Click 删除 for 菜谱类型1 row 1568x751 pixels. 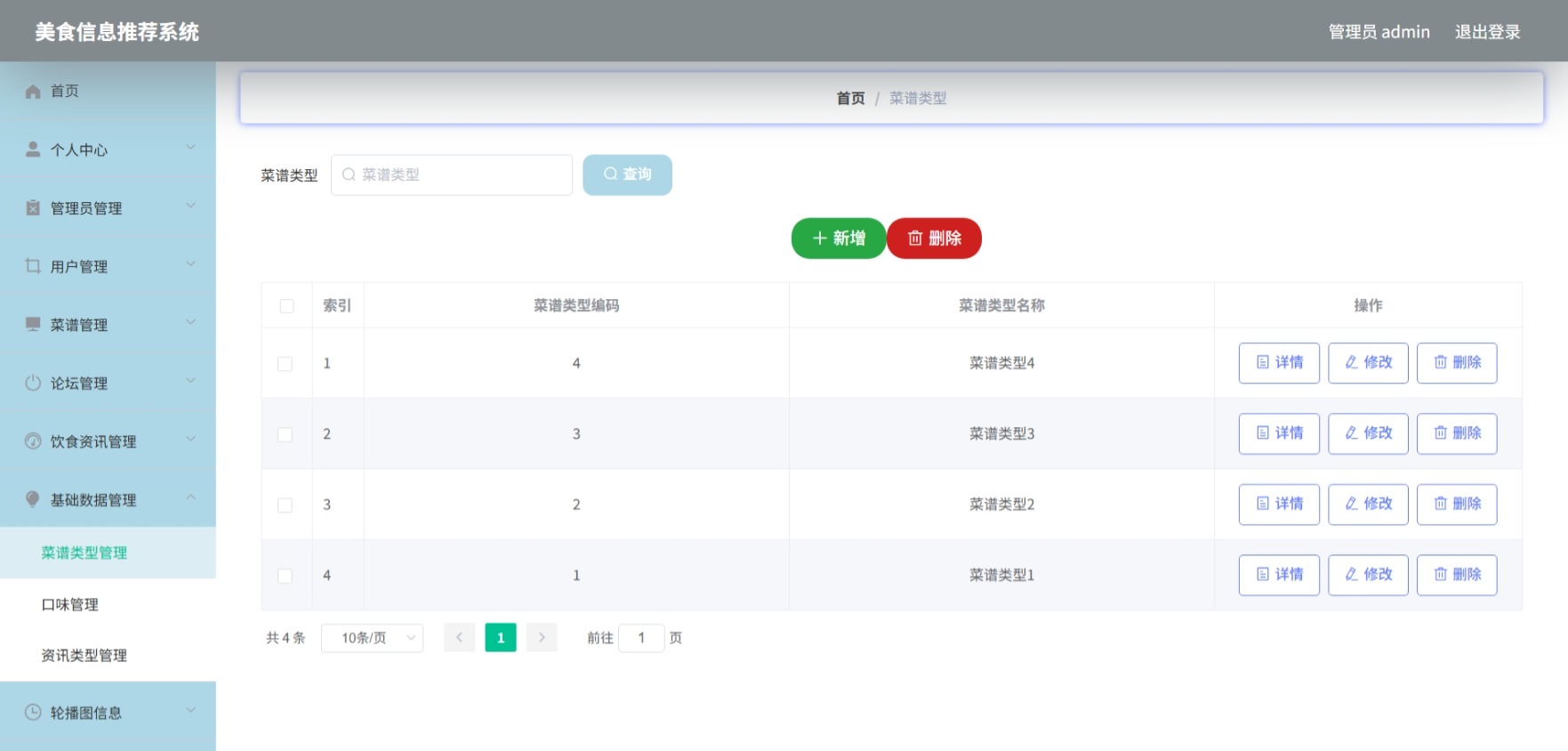coord(1457,575)
